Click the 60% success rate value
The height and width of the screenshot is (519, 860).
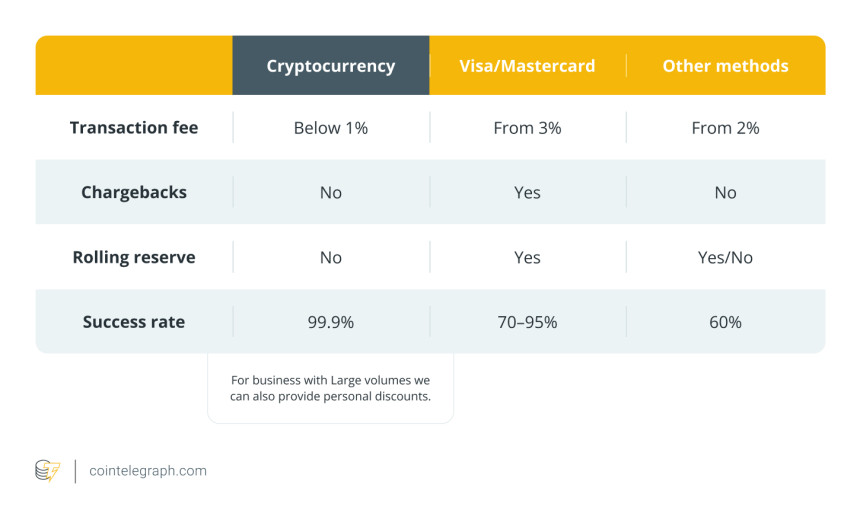click(725, 322)
